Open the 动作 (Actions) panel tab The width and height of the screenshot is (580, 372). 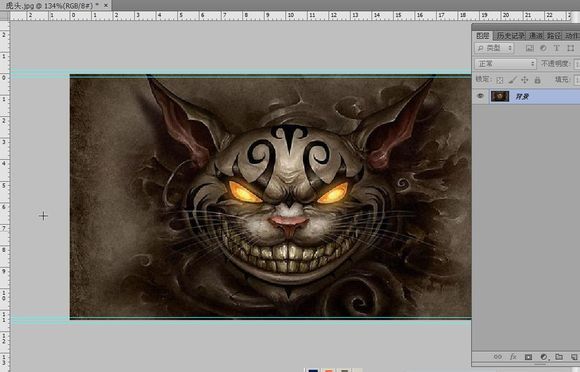tap(572, 36)
